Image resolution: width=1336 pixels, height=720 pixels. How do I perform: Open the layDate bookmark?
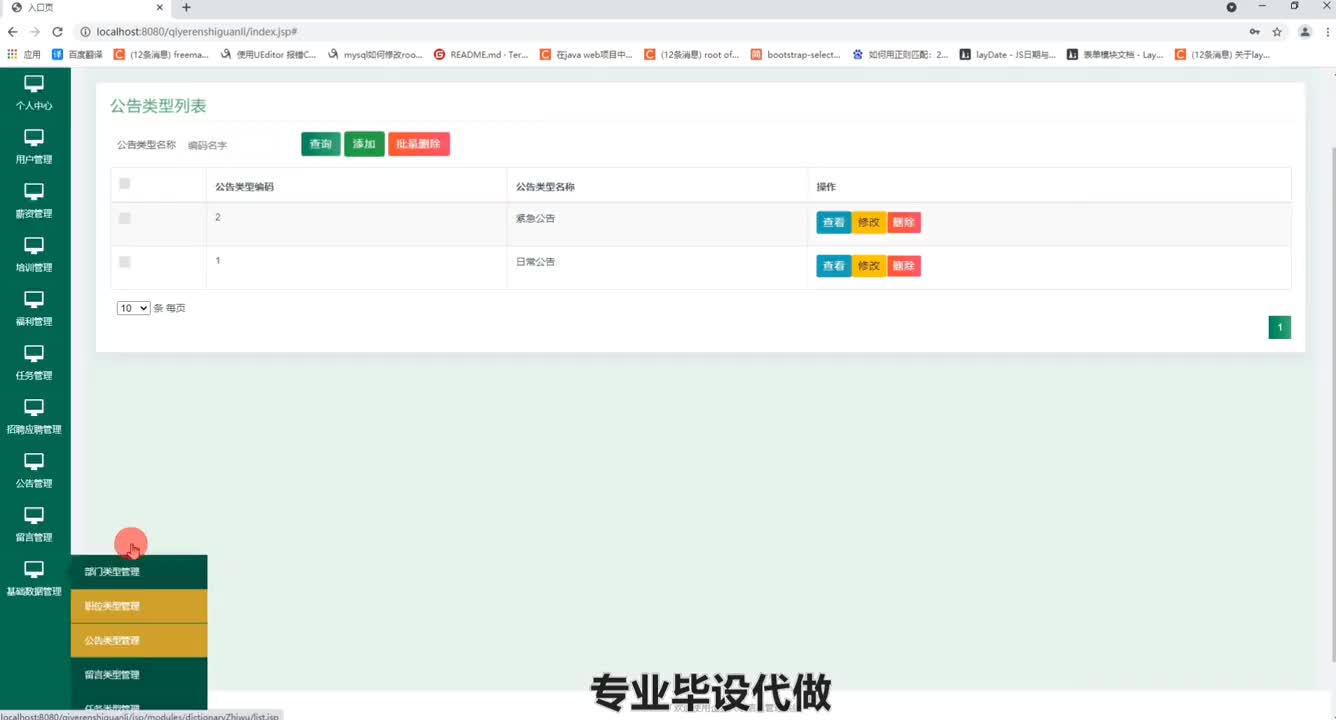1008,55
